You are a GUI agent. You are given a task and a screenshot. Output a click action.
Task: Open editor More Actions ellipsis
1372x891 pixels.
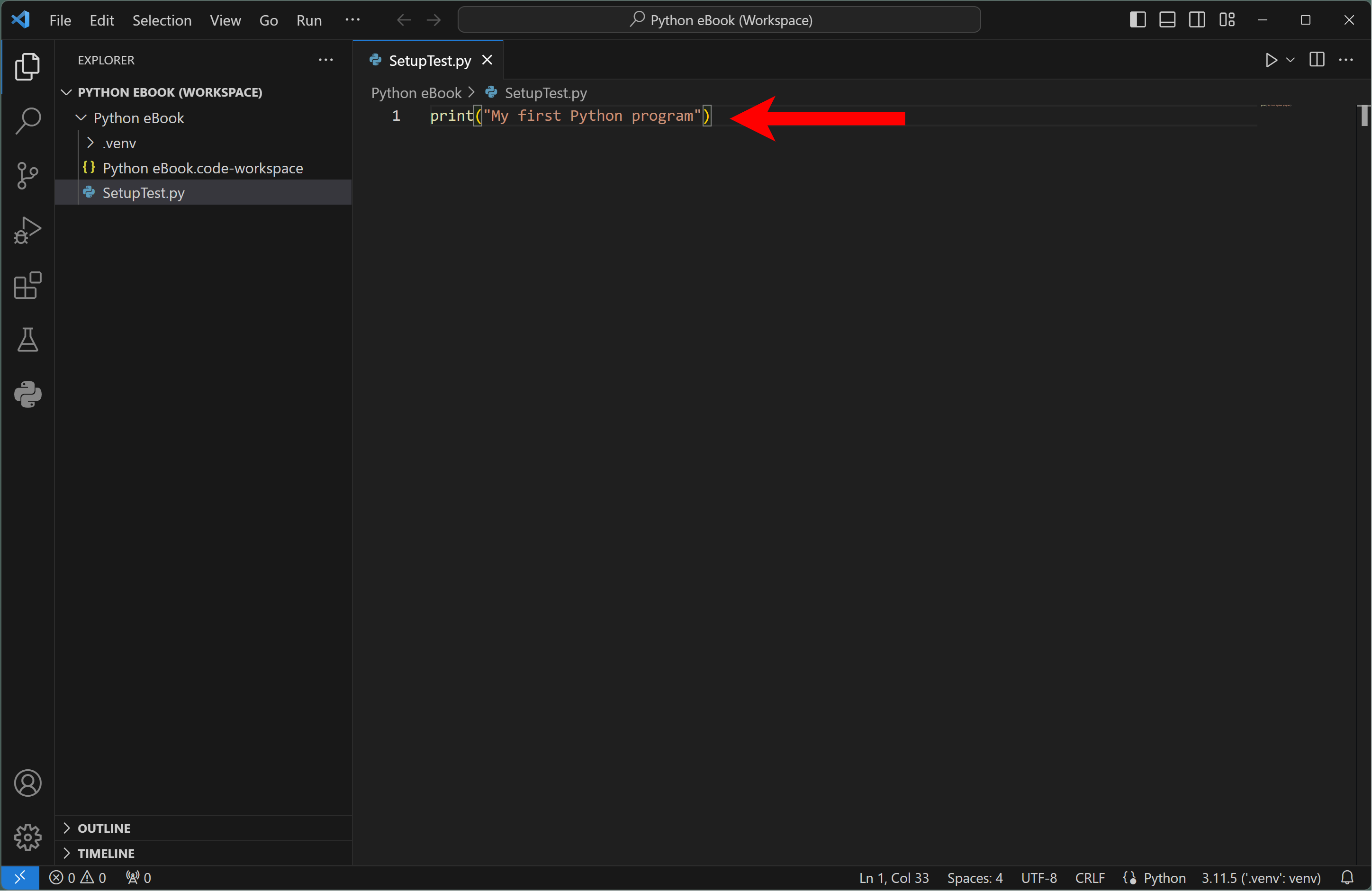[x=1346, y=60]
